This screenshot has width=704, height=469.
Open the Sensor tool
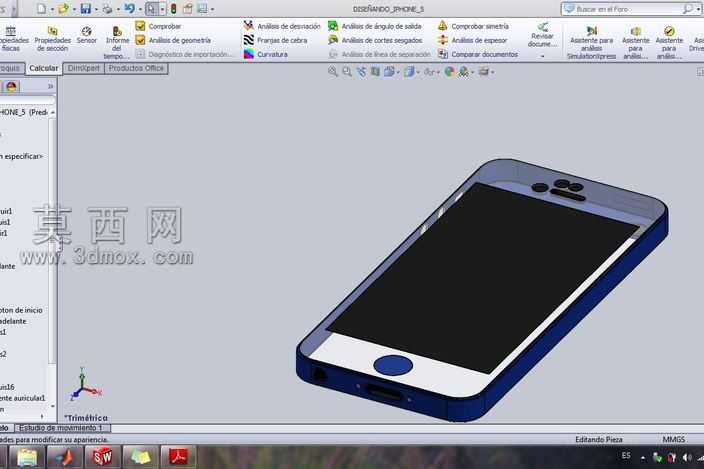pyautogui.click(x=87, y=35)
